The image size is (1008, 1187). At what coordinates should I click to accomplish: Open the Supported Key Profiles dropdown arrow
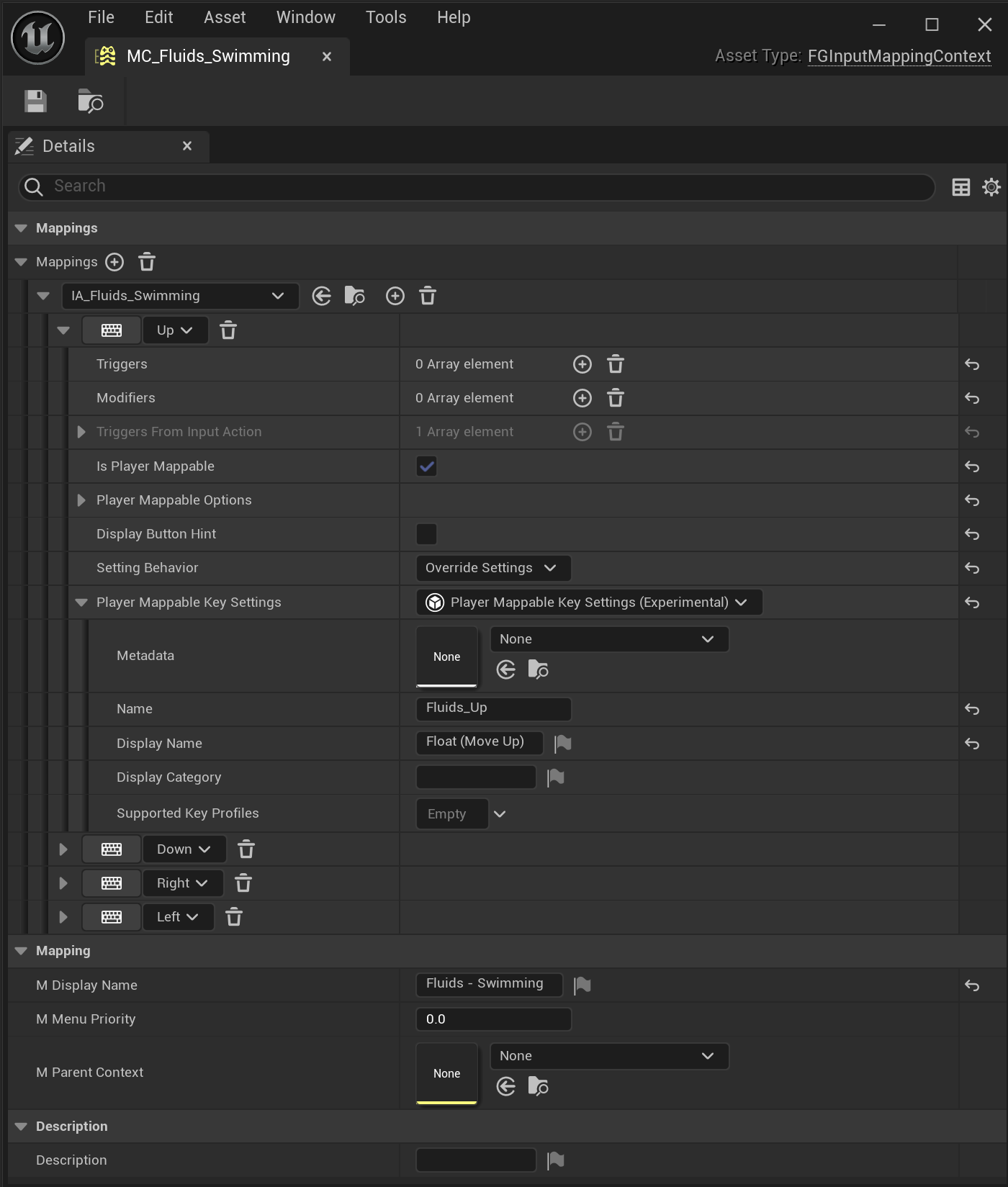[500, 814]
